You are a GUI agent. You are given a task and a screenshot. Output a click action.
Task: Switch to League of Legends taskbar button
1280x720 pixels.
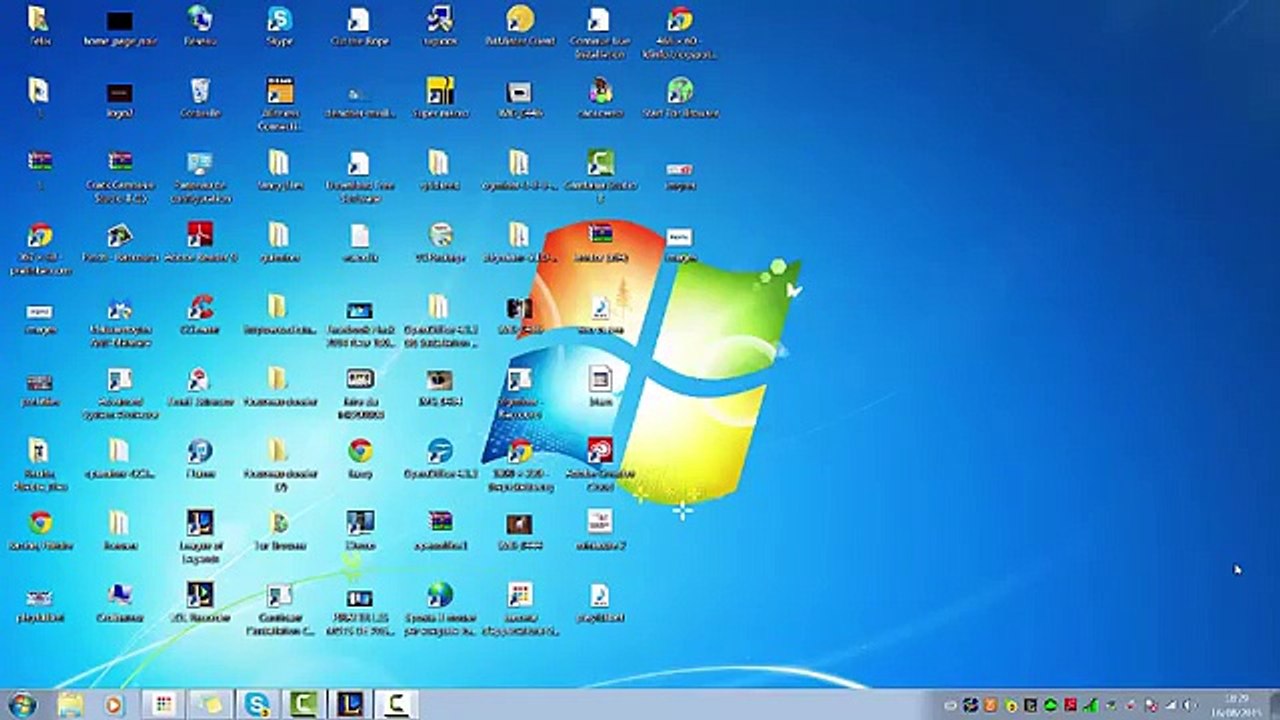[350, 704]
